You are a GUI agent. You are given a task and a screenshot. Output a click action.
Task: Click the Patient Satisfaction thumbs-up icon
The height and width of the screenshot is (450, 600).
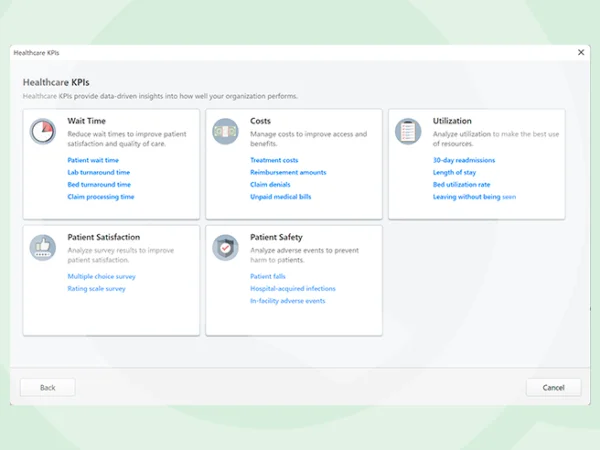point(42,247)
